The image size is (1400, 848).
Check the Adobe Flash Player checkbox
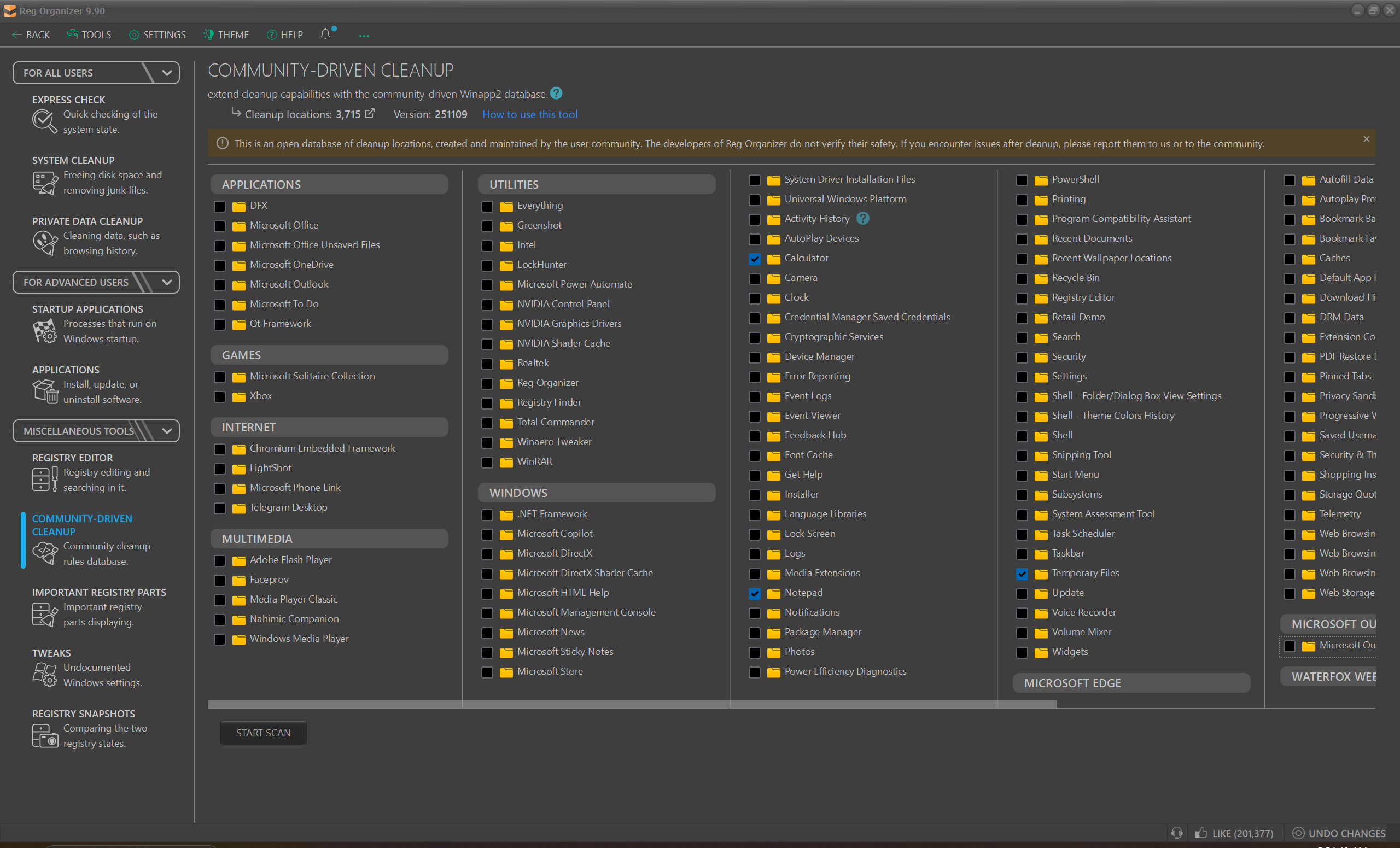[x=220, y=560]
